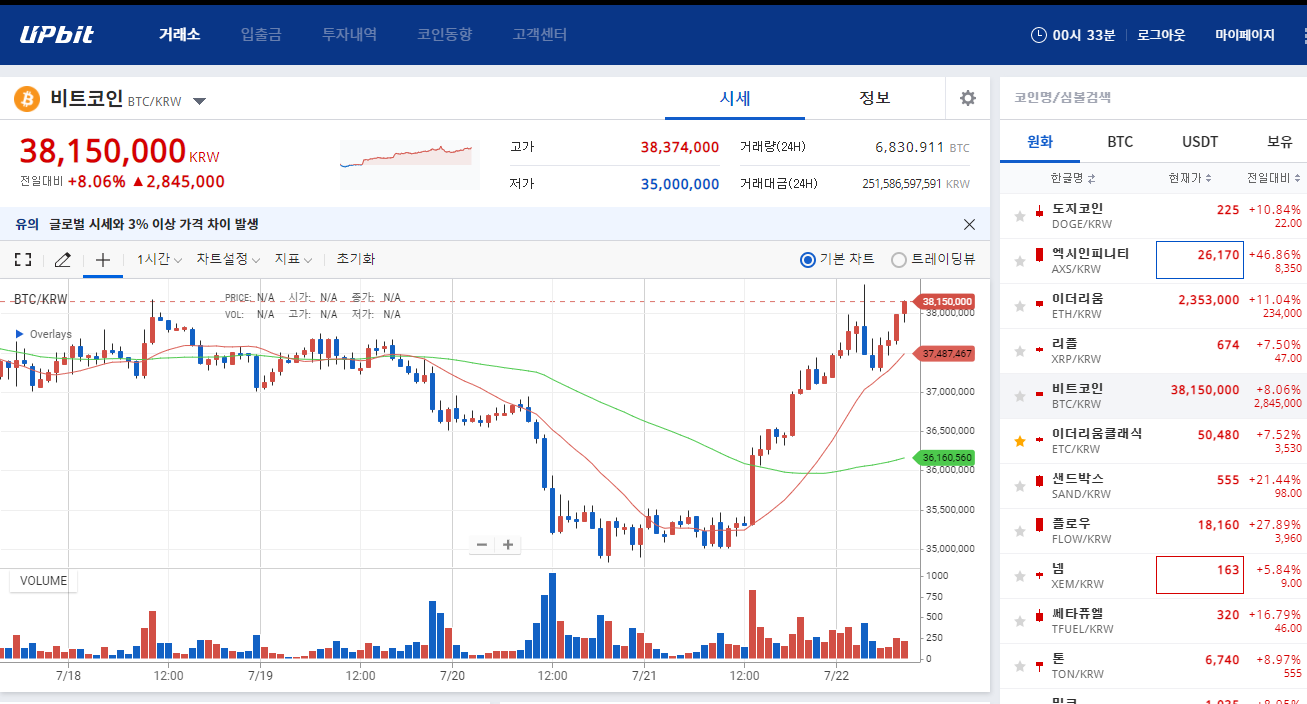Image resolution: width=1307 pixels, height=704 pixels.
Task: Sort list by 현재가 column
Action: tap(1190, 178)
